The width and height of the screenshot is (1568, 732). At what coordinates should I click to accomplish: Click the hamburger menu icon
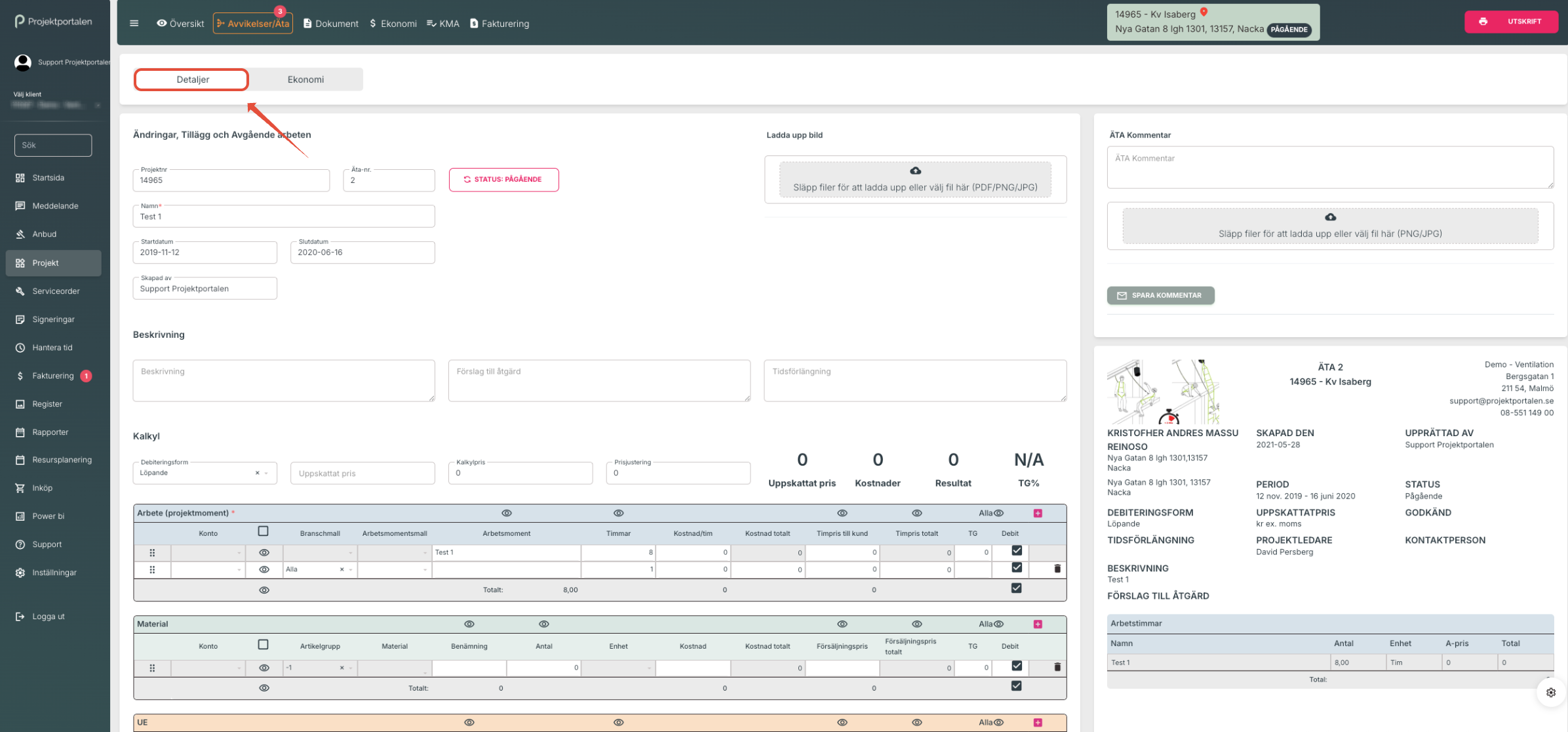[134, 24]
